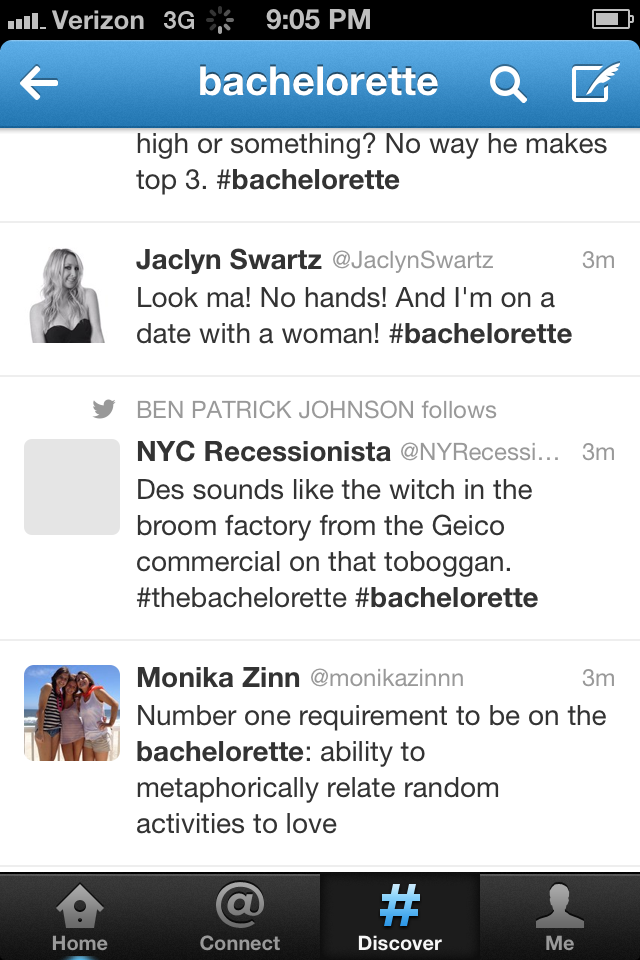Tap #bachelorette hashtag in Jaclyn's tweet
This screenshot has width=640, height=960.
pyautogui.click(x=480, y=333)
